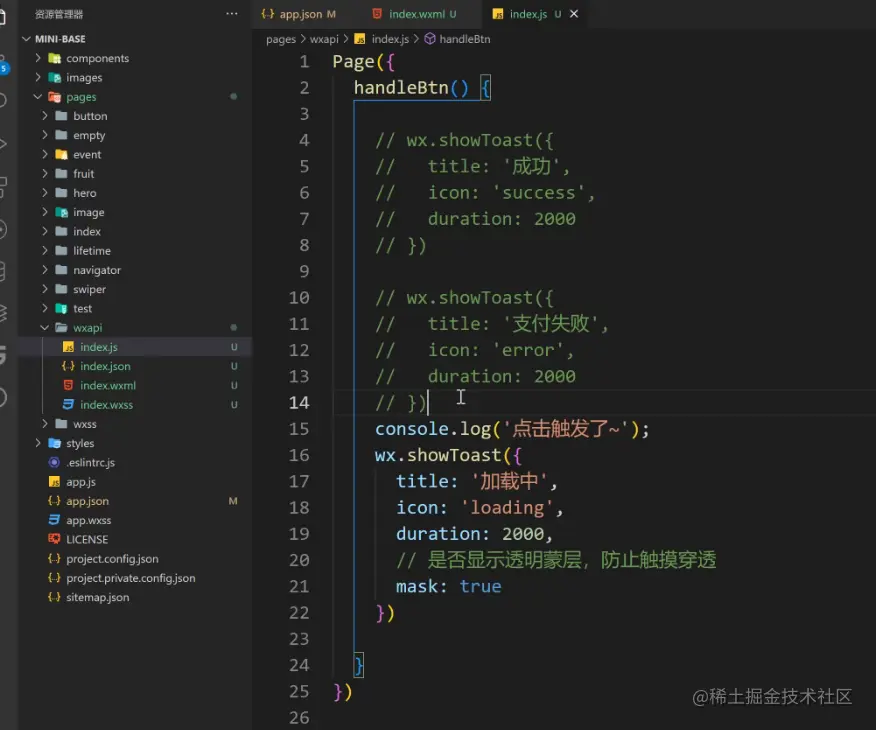
Task: Click line number 22 in gutter
Action: pyautogui.click(x=299, y=613)
